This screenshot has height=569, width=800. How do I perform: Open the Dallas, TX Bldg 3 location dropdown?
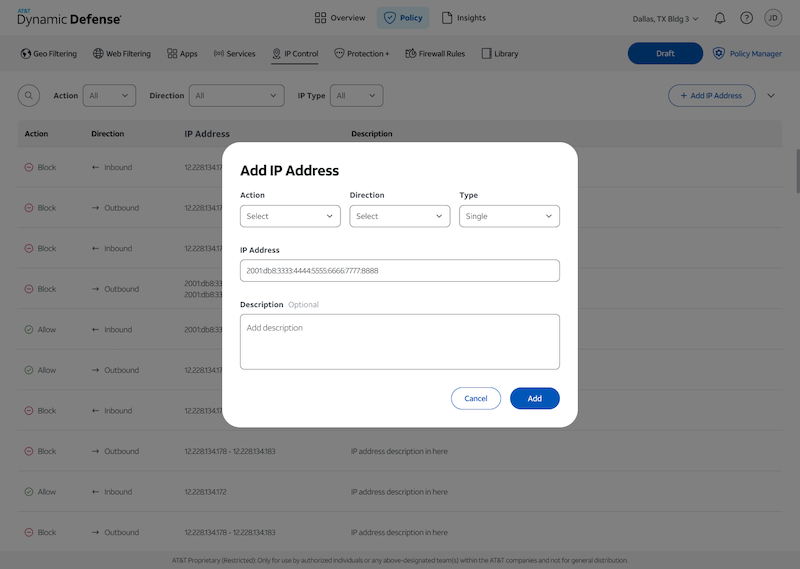pos(665,19)
